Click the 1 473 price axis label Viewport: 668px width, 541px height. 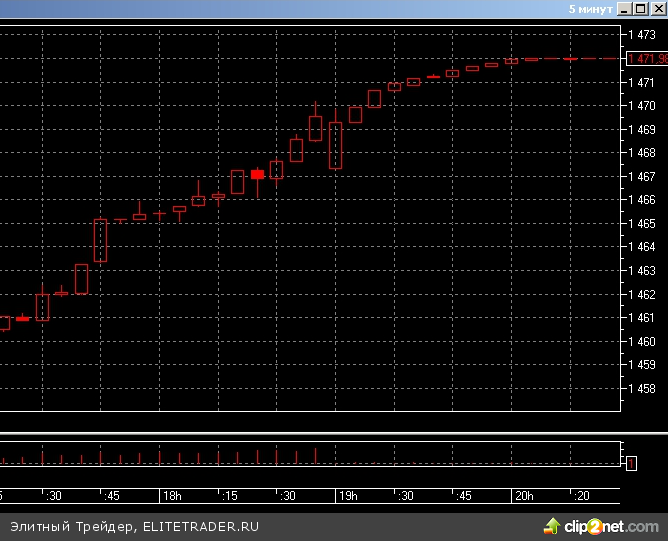641,35
